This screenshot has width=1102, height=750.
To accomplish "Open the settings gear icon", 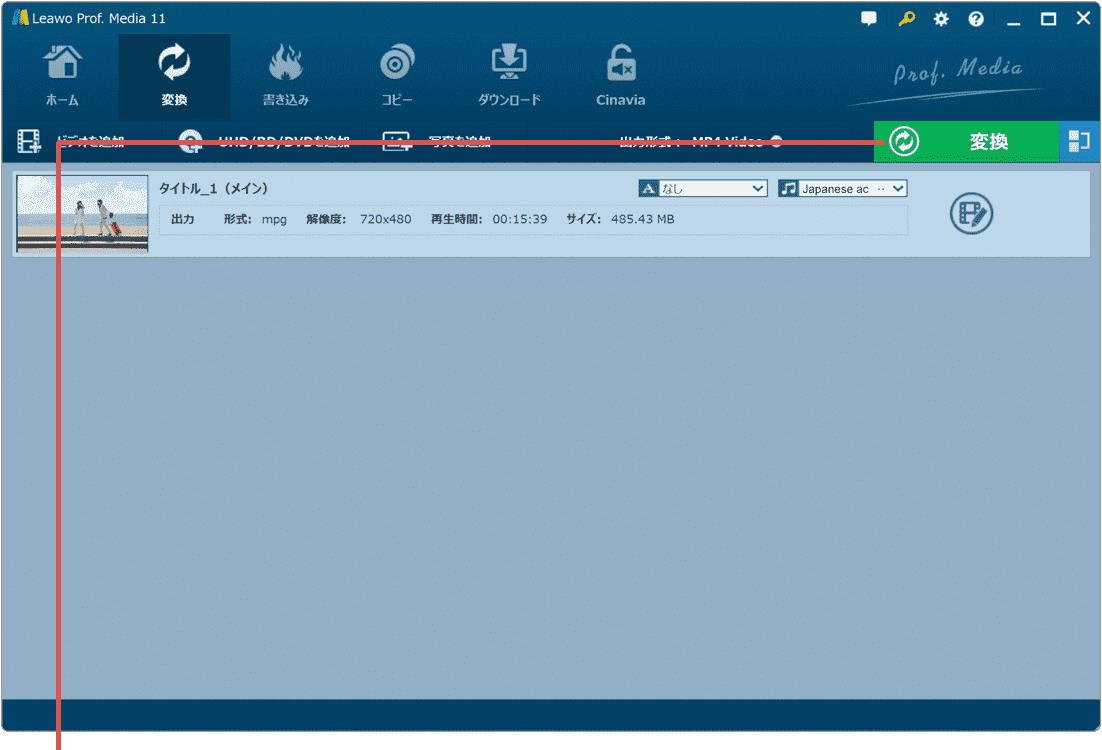I will [940, 18].
